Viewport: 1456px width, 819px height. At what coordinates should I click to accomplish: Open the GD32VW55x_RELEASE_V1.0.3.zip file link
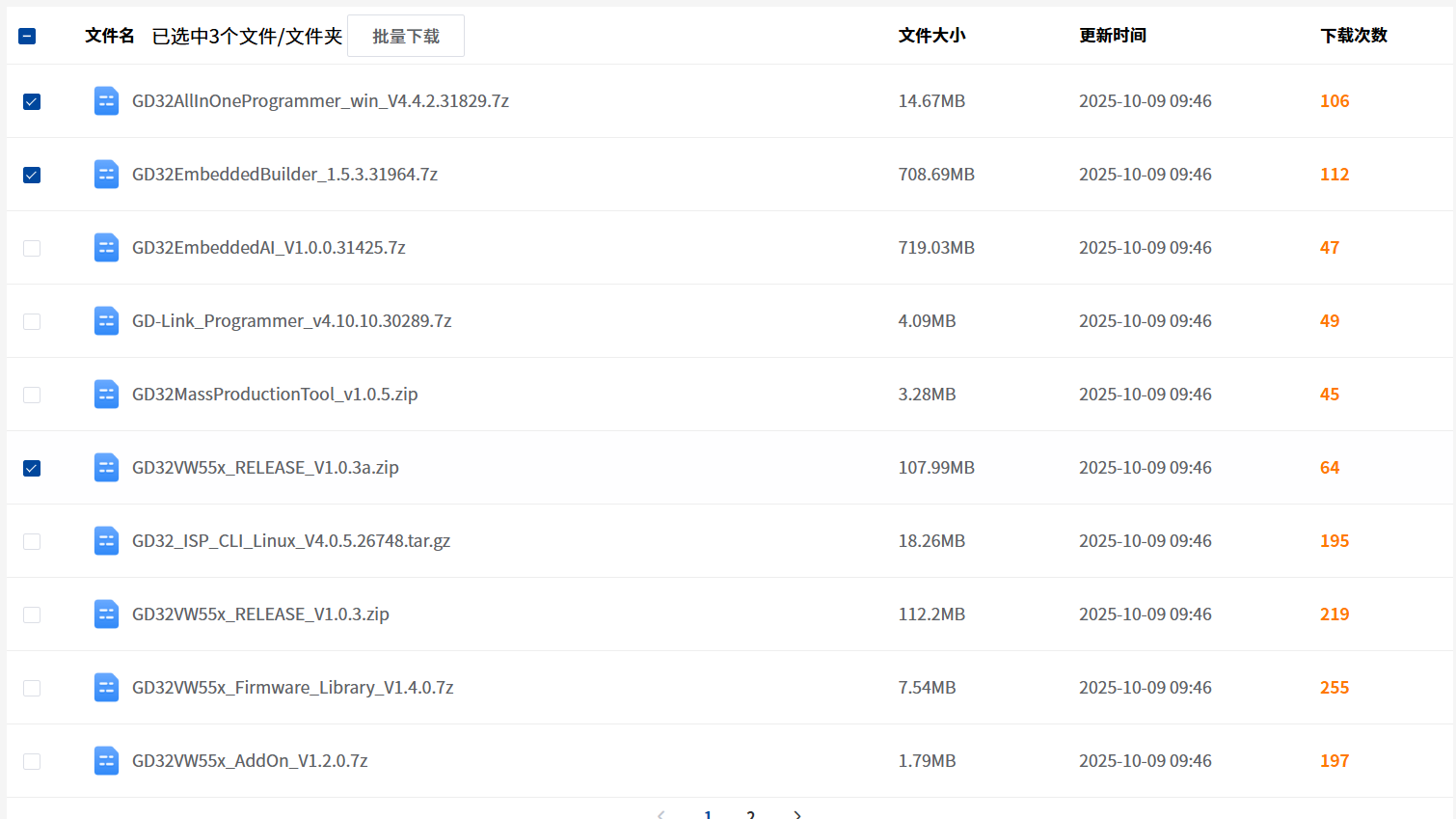tap(260, 614)
